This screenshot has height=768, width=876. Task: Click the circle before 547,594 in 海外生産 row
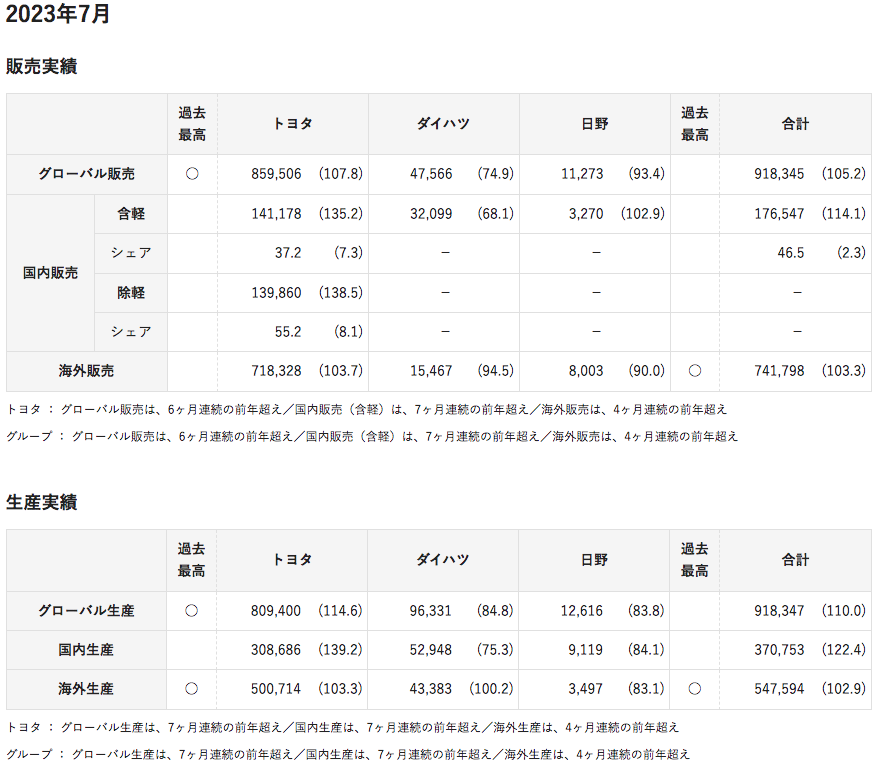click(695, 689)
